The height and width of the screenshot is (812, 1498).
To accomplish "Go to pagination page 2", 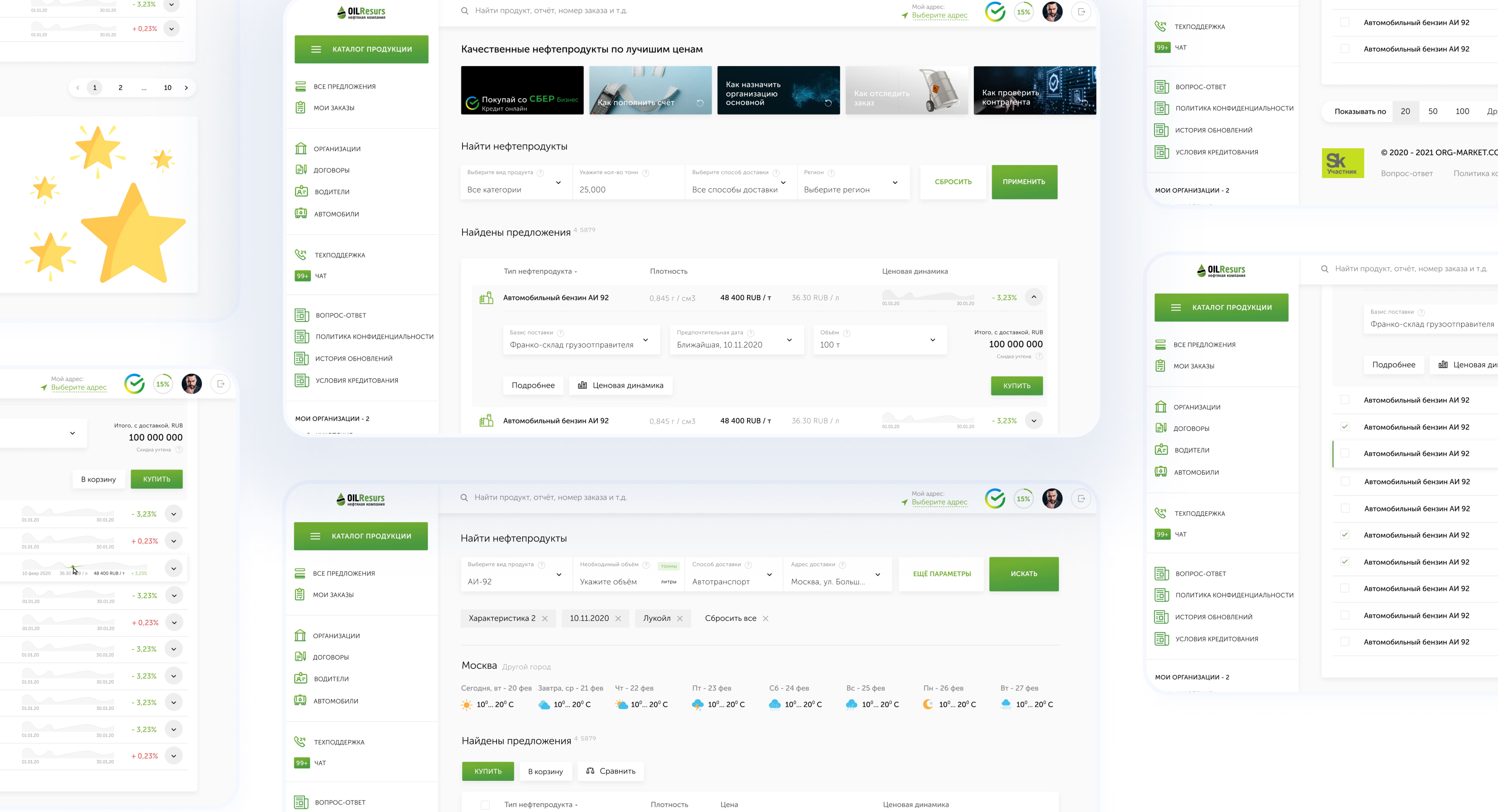I will pyautogui.click(x=120, y=88).
